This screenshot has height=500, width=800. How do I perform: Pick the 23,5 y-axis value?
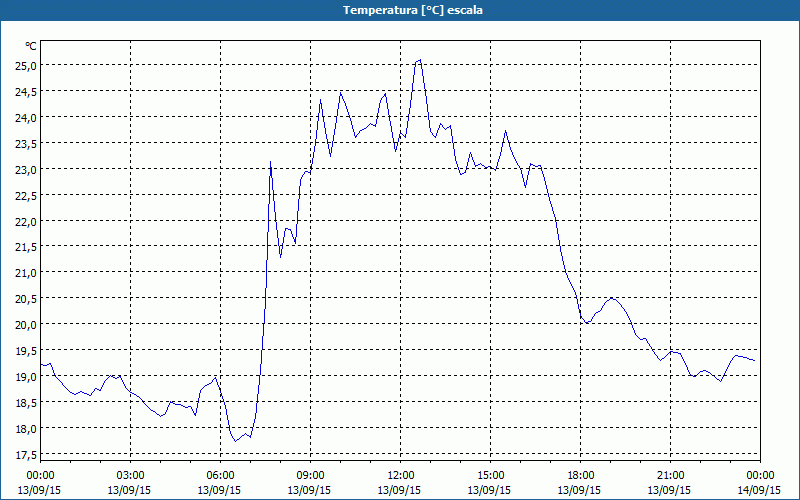[26, 143]
